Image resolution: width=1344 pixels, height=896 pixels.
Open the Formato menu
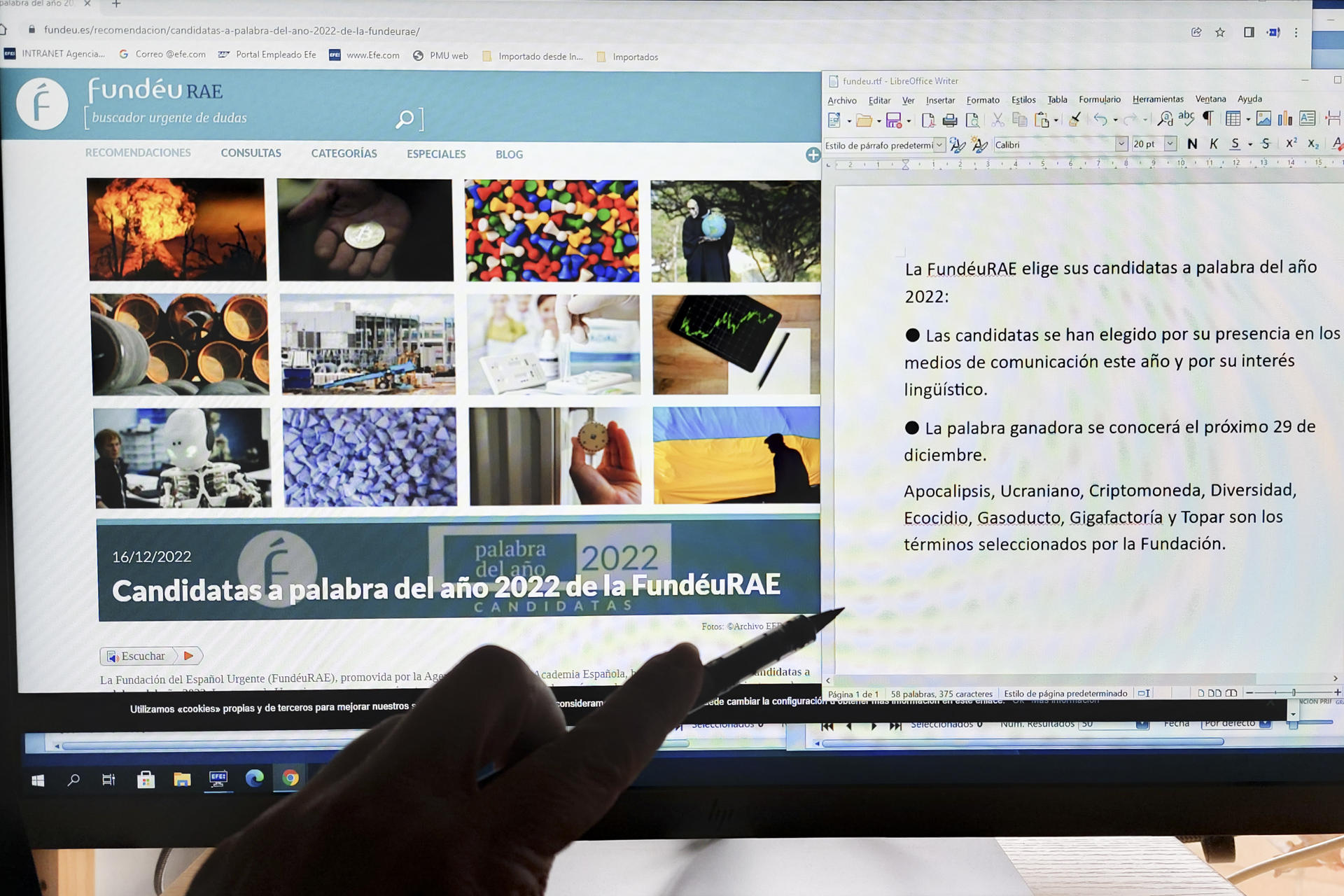tap(983, 100)
